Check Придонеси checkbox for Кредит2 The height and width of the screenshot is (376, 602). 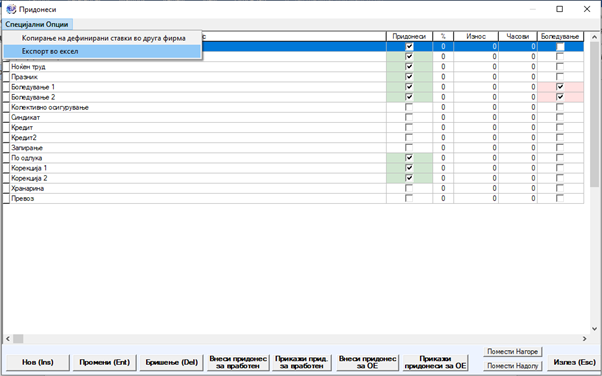tap(409, 137)
